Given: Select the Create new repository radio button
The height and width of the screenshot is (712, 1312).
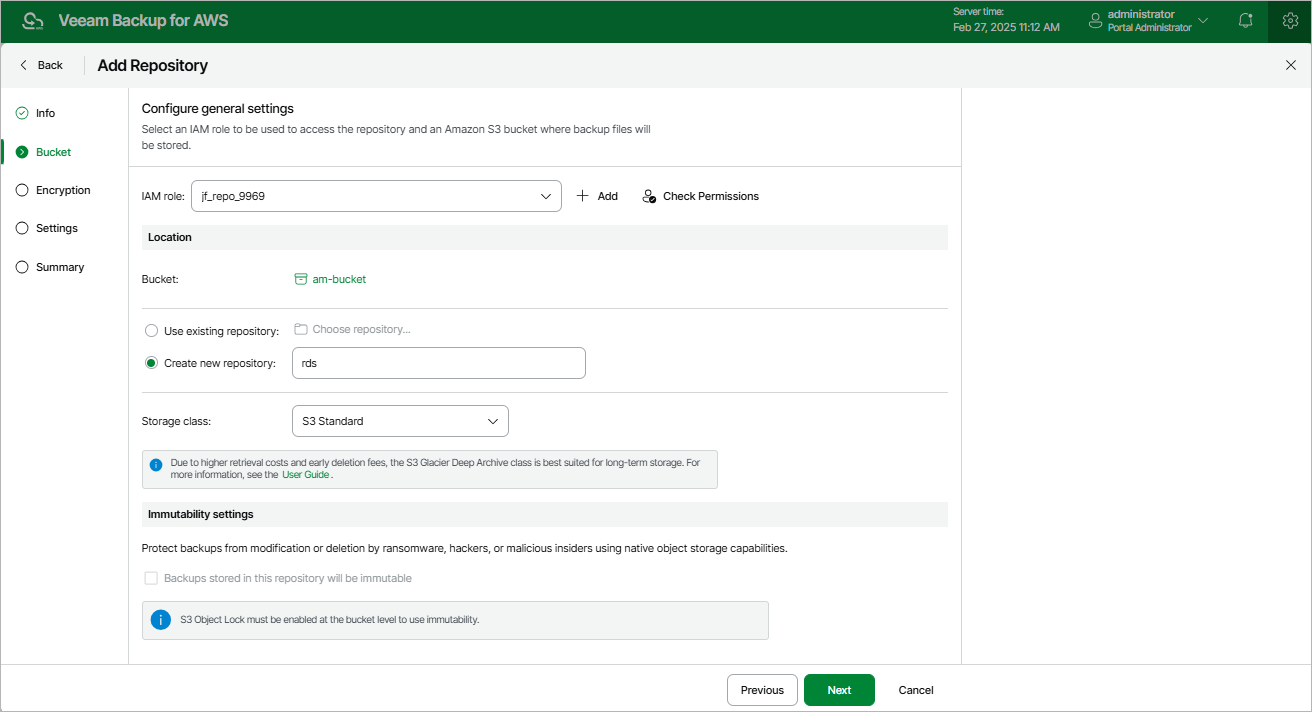Looking at the screenshot, I should tap(151, 363).
